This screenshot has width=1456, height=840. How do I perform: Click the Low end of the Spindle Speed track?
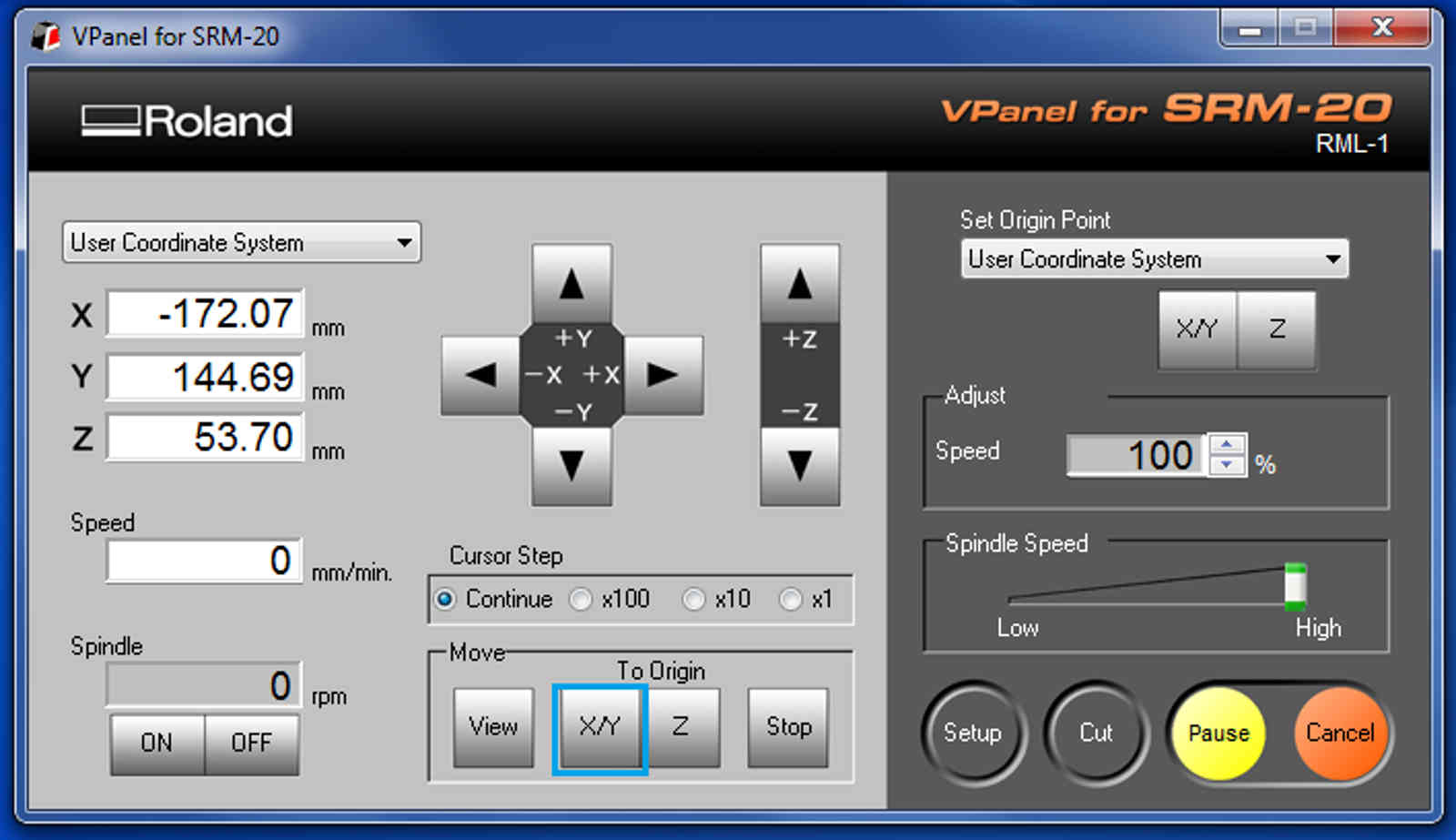pos(1013,600)
